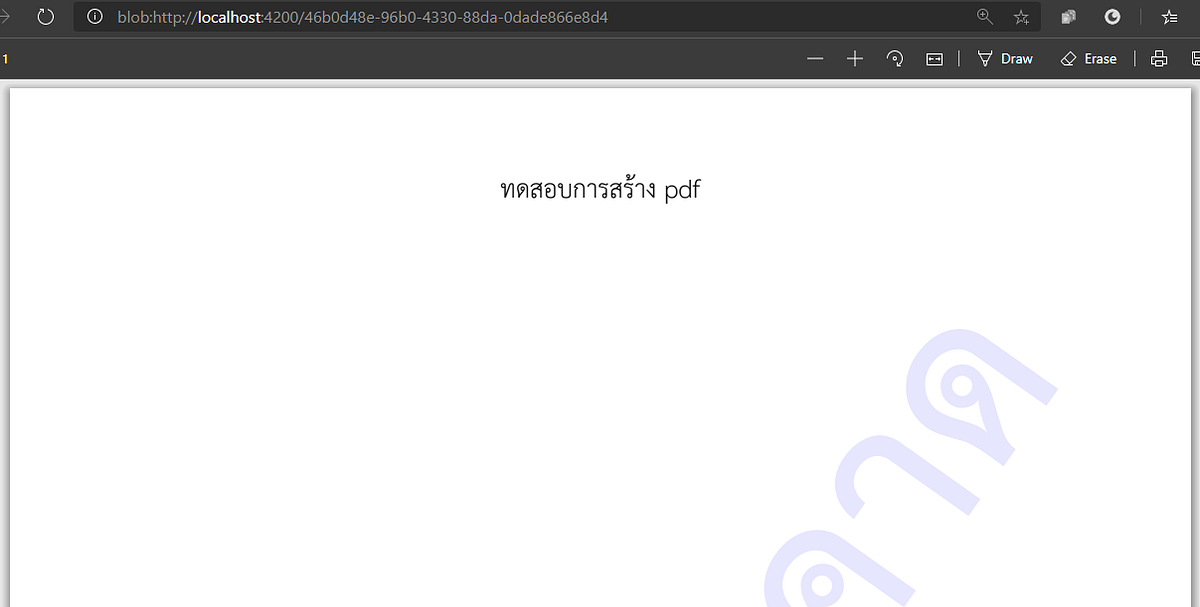Image resolution: width=1200 pixels, height=607 pixels.
Task: Click the Erase button label
Action: [x=1100, y=58]
